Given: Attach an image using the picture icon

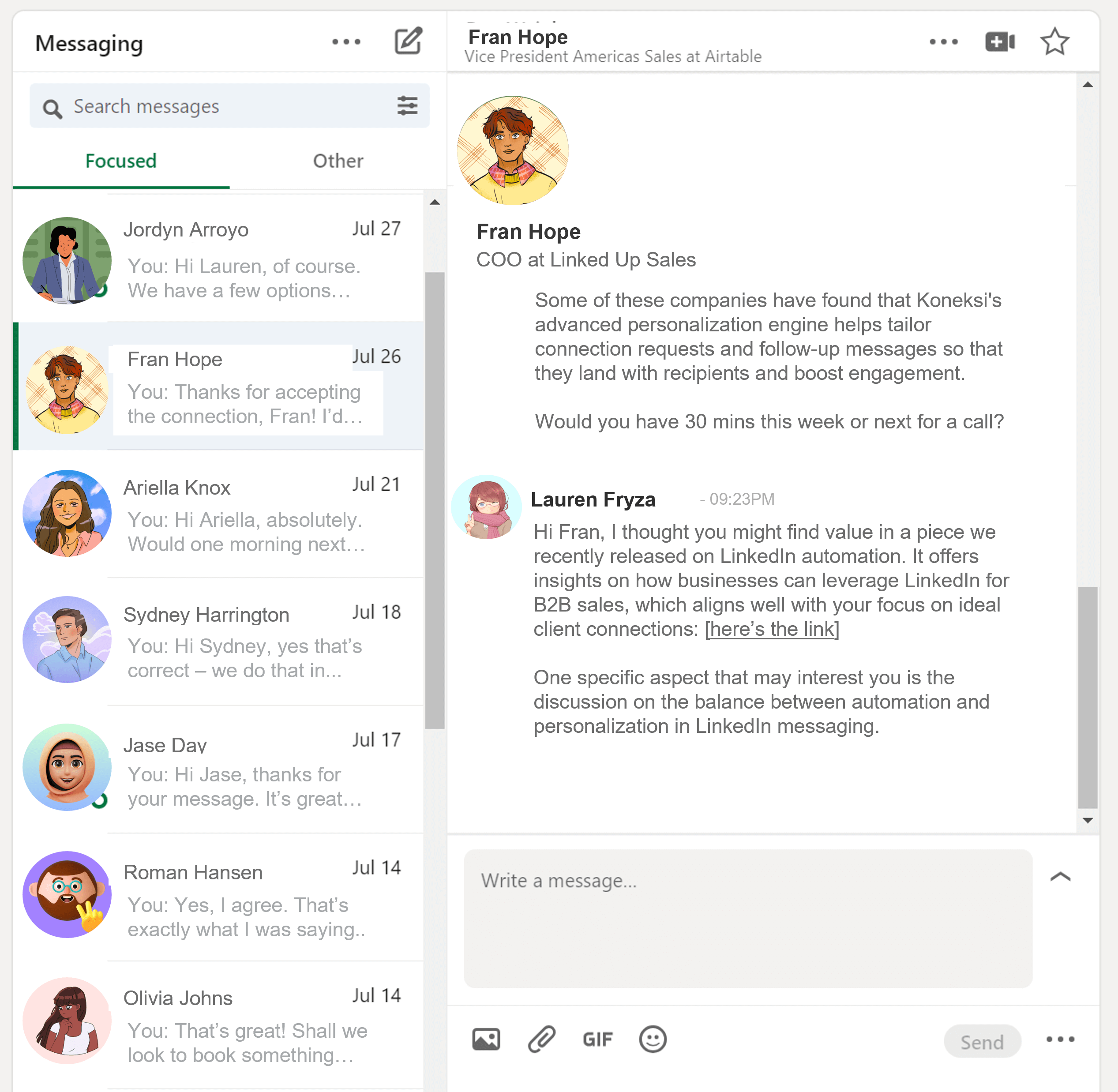Looking at the screenshot, I should pyautogui.click(x=486, y=1039).
